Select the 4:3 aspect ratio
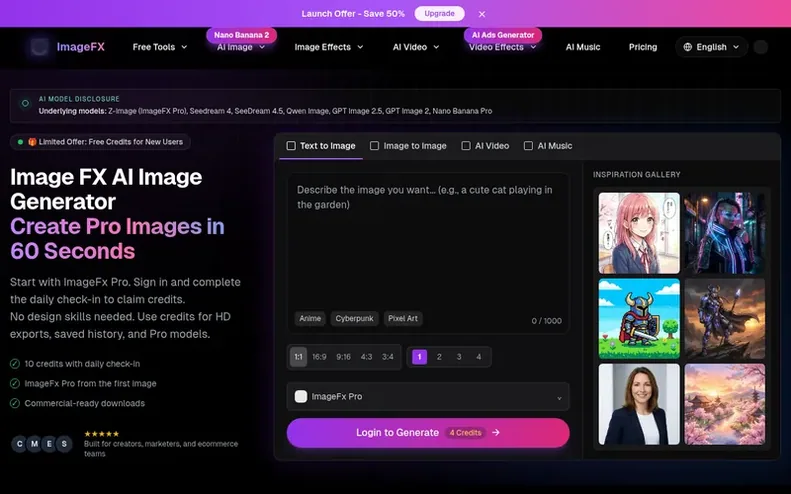Viewport: 791px width, 494px height. [x=366, y=357]
